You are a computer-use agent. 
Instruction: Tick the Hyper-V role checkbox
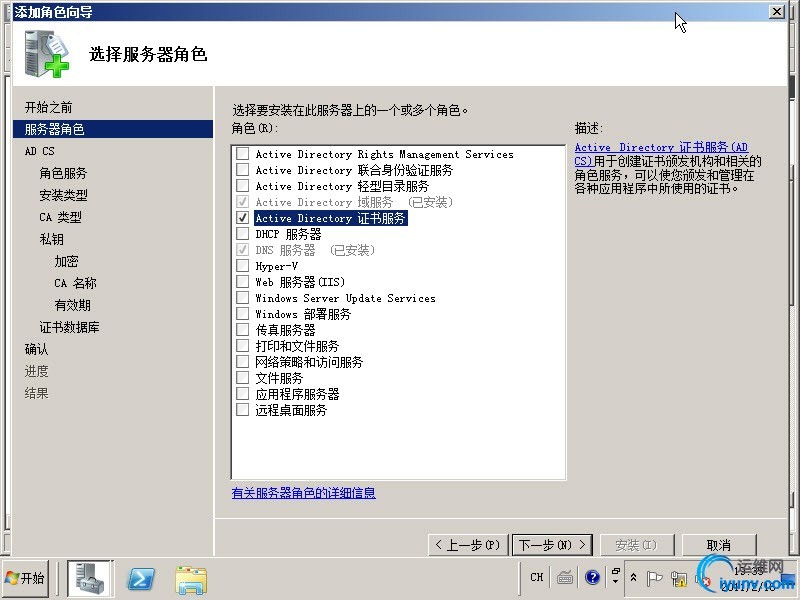243,265
